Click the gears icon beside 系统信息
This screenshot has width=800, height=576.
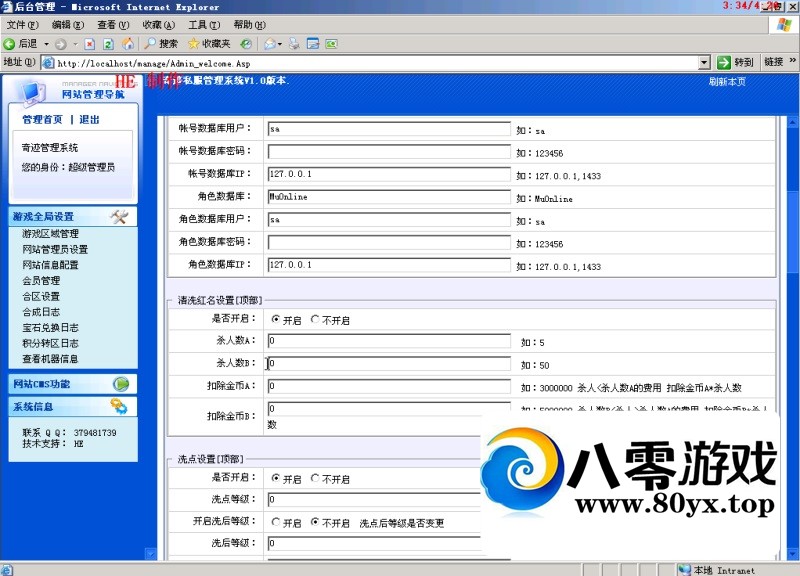(x=119, y=406)
